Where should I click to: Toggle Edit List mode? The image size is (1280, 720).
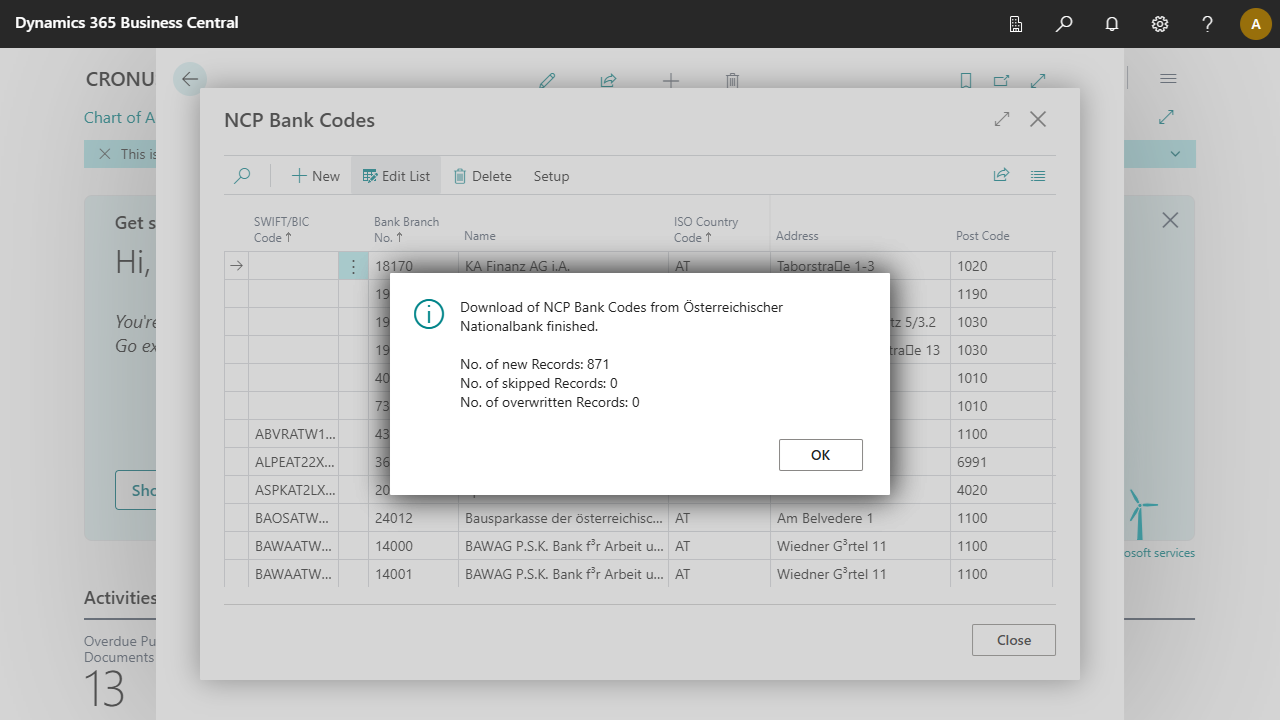(396, 176)
